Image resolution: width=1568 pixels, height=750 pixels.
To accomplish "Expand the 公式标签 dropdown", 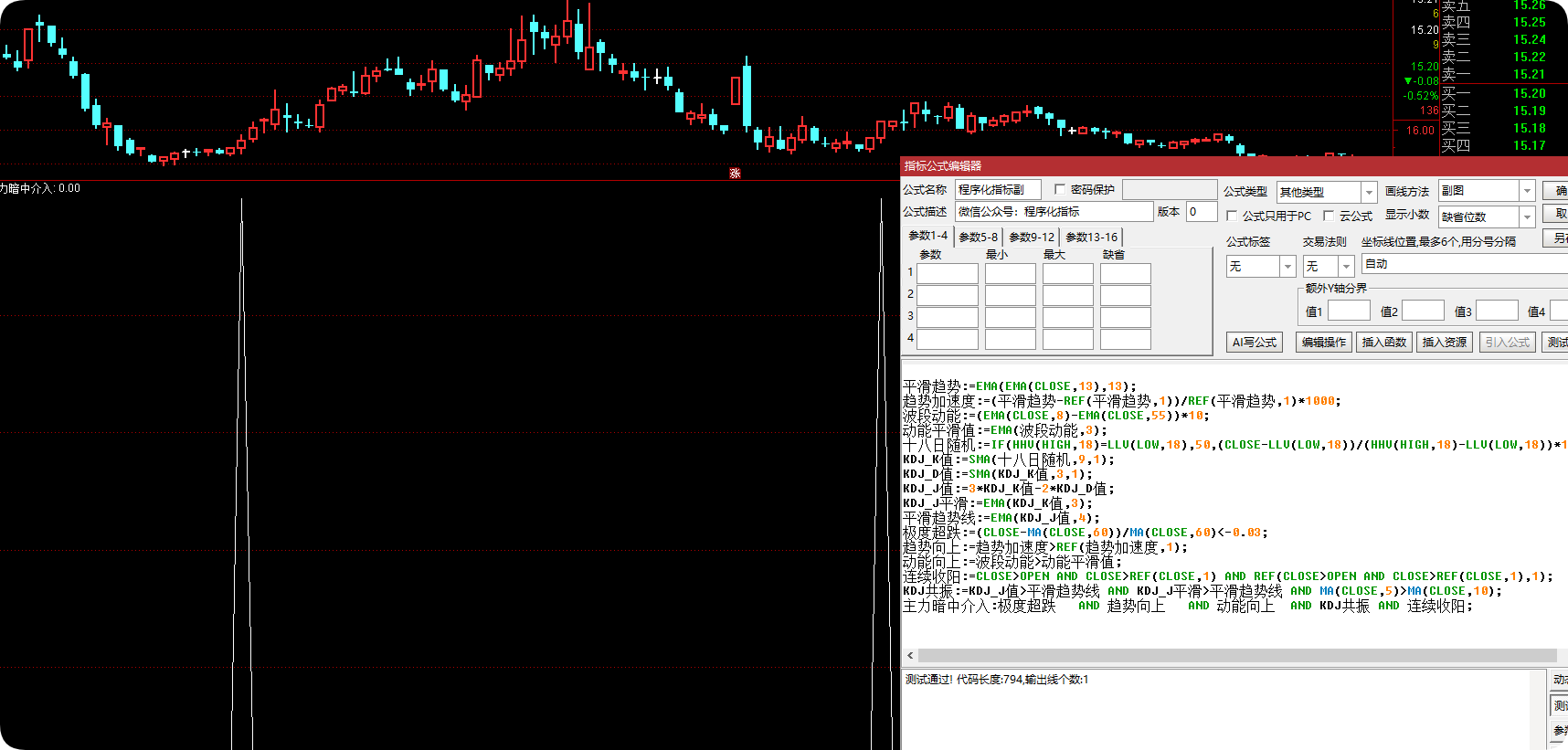I will click(x=1261, y=266).
